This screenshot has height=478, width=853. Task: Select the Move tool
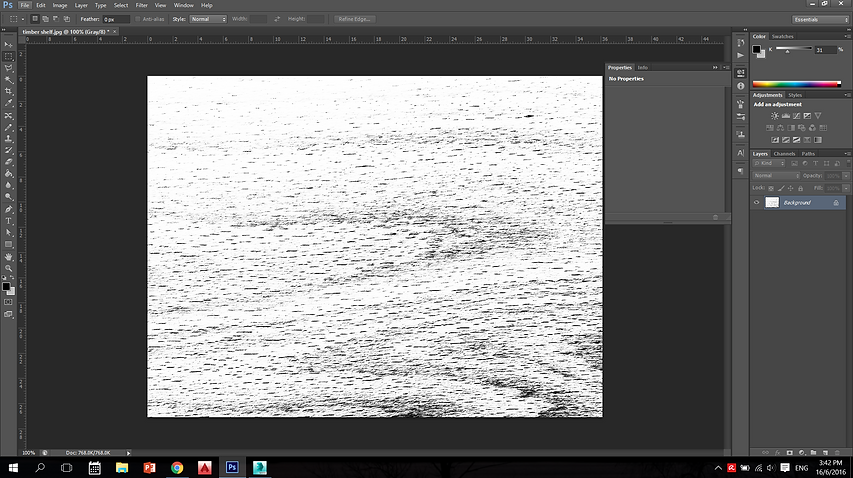click(x=9, y=45)
